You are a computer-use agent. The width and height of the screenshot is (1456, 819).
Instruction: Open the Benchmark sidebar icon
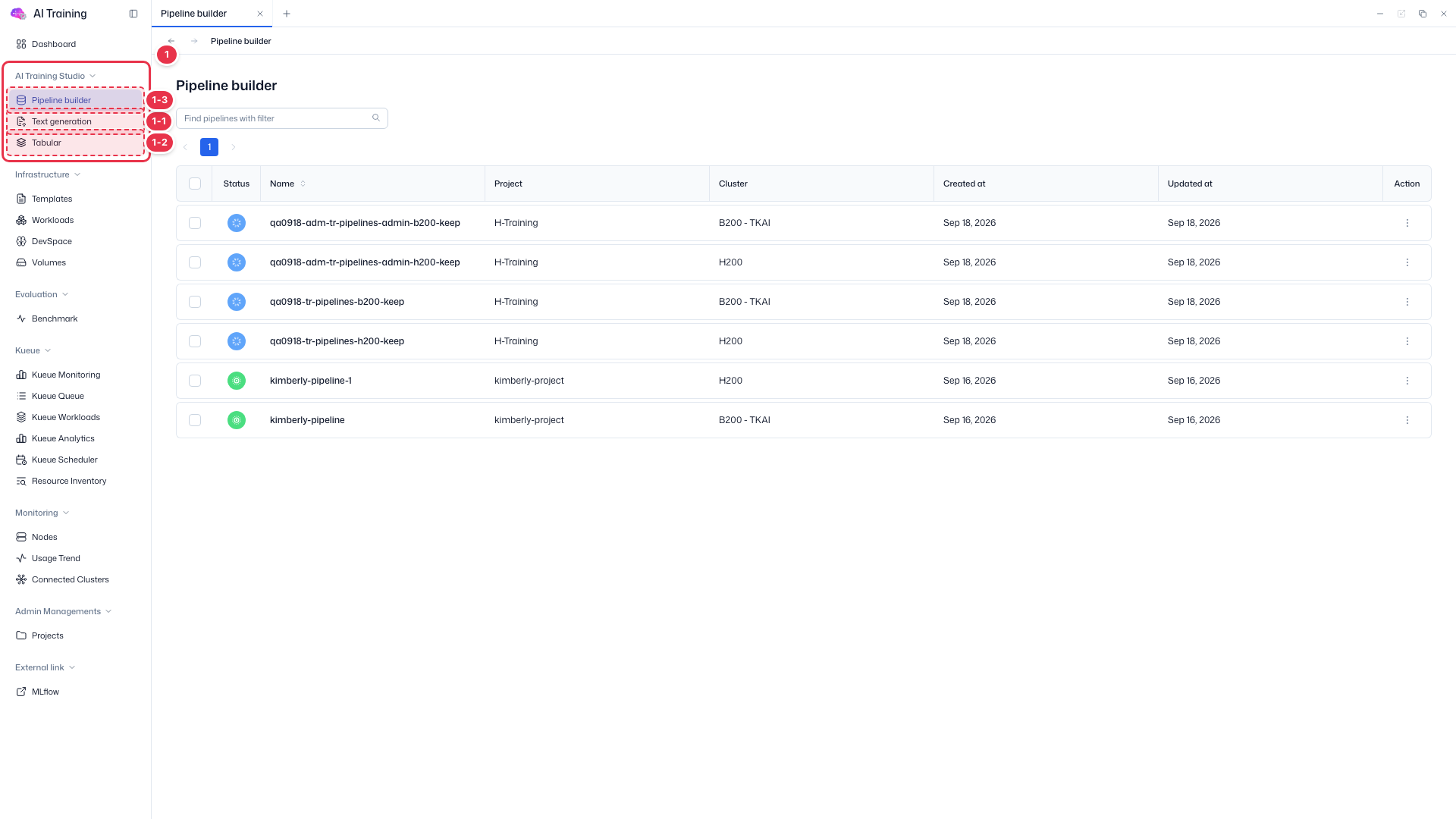coord(21,318)
